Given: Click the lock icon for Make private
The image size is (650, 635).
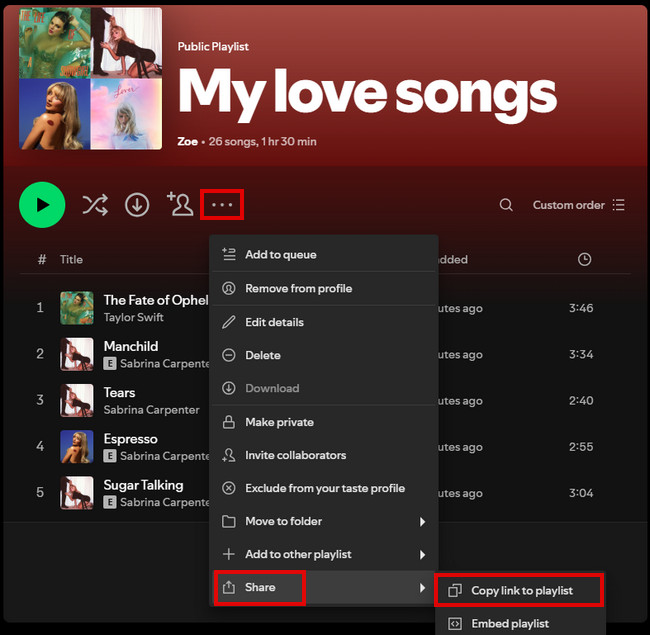Looking at the screenshot, I should (x=229, y=422).
